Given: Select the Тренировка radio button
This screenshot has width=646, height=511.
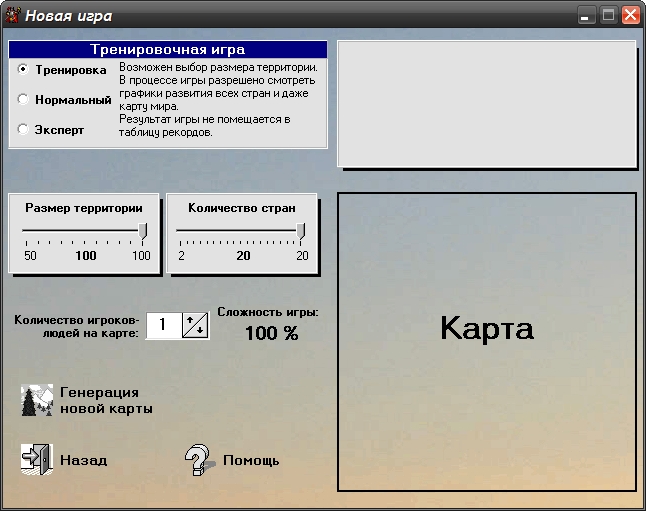Looking at the screenshot, I should pos(23,70).
